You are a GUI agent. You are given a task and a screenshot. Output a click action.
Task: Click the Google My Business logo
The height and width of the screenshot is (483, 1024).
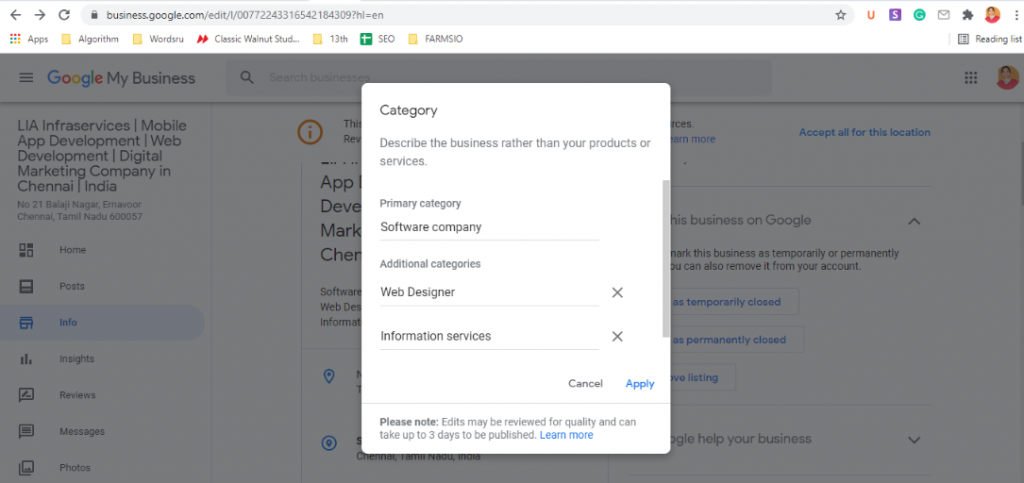[121, 78]
